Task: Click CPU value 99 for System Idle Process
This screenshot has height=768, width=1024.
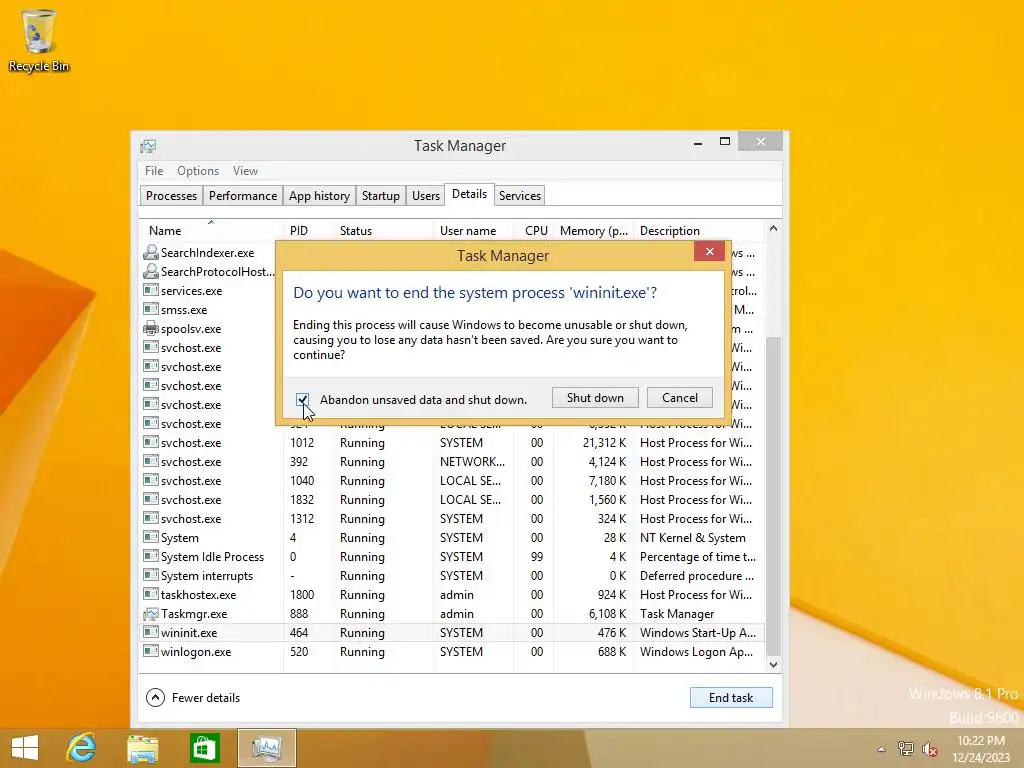Action: [x=537, y=556]
